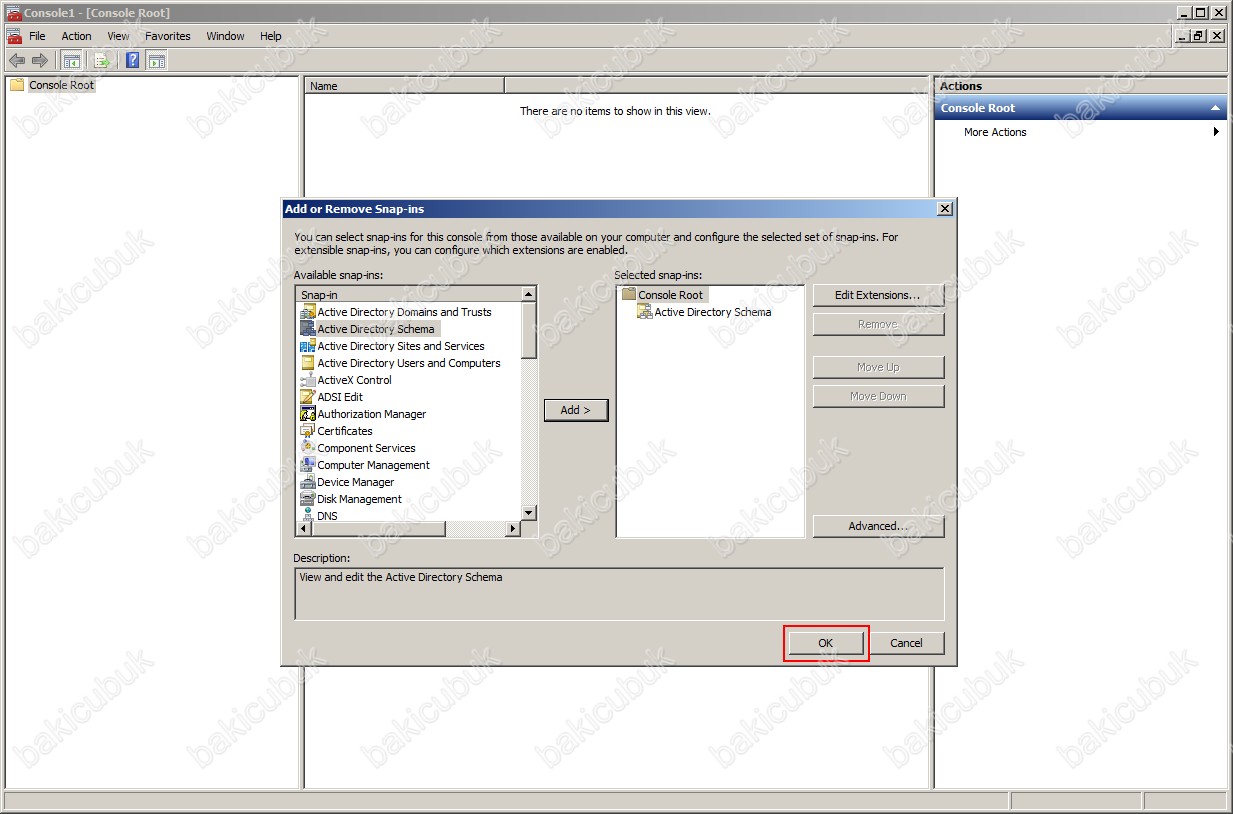Image resolution: width=1233 pixels, height=814 pixels.
Task: Toggle Show/Hide Console Tree toolbar icon
Action: point(72,61)
